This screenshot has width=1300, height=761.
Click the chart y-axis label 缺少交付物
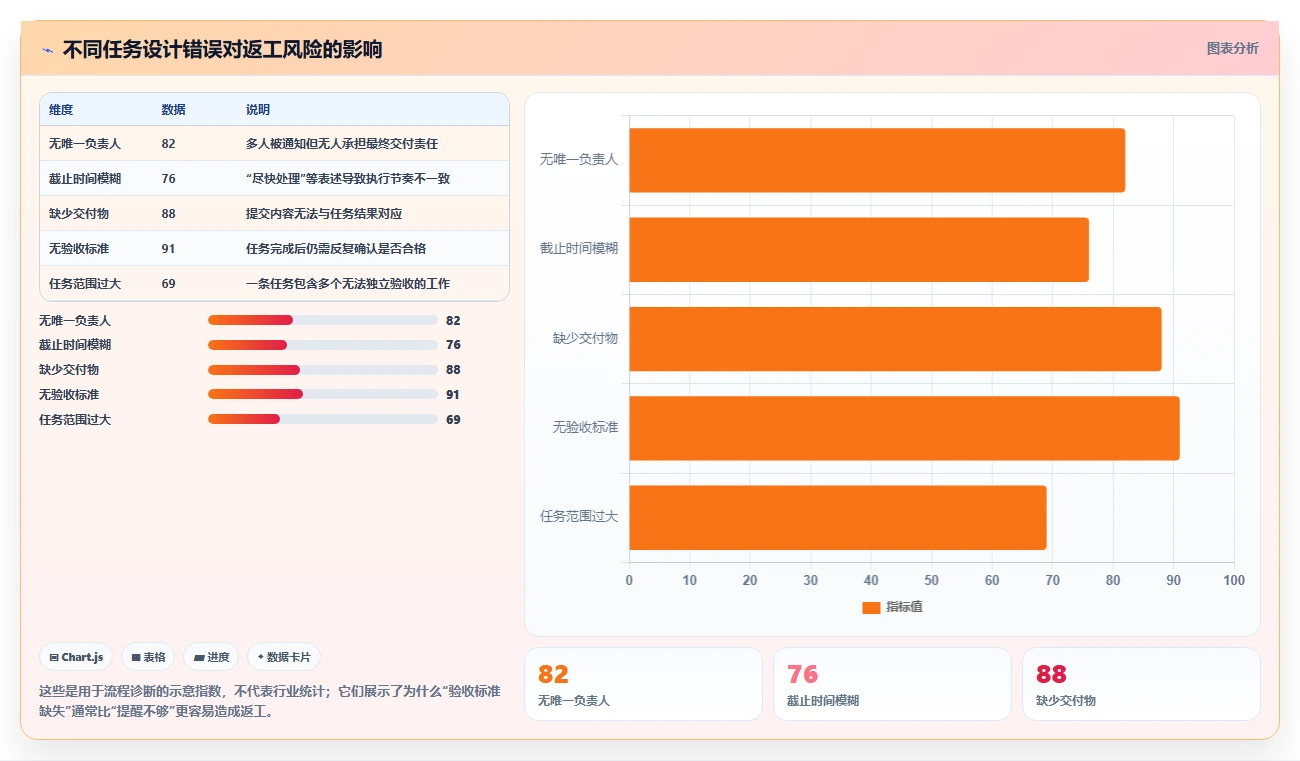585,338
